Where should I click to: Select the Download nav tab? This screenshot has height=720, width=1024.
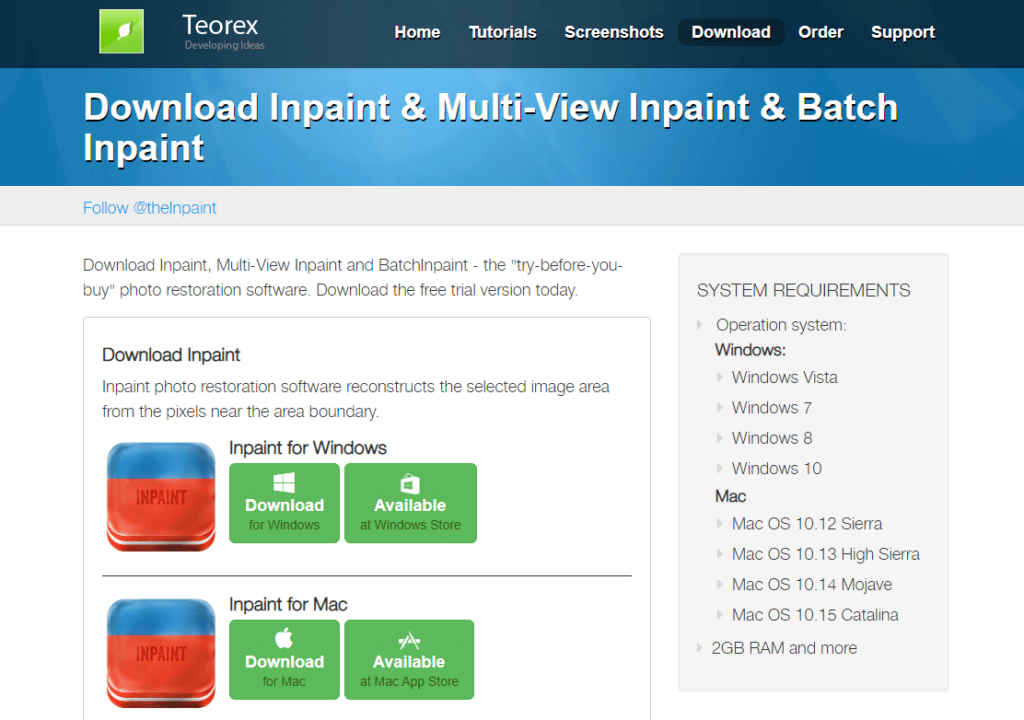[x=731, y=32]
